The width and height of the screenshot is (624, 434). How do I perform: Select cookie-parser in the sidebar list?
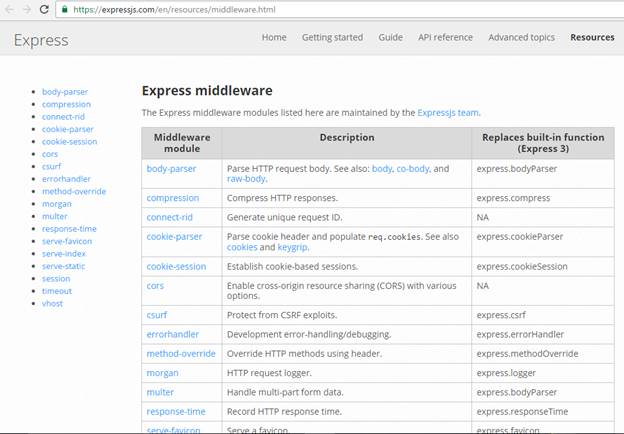point(68,129)
